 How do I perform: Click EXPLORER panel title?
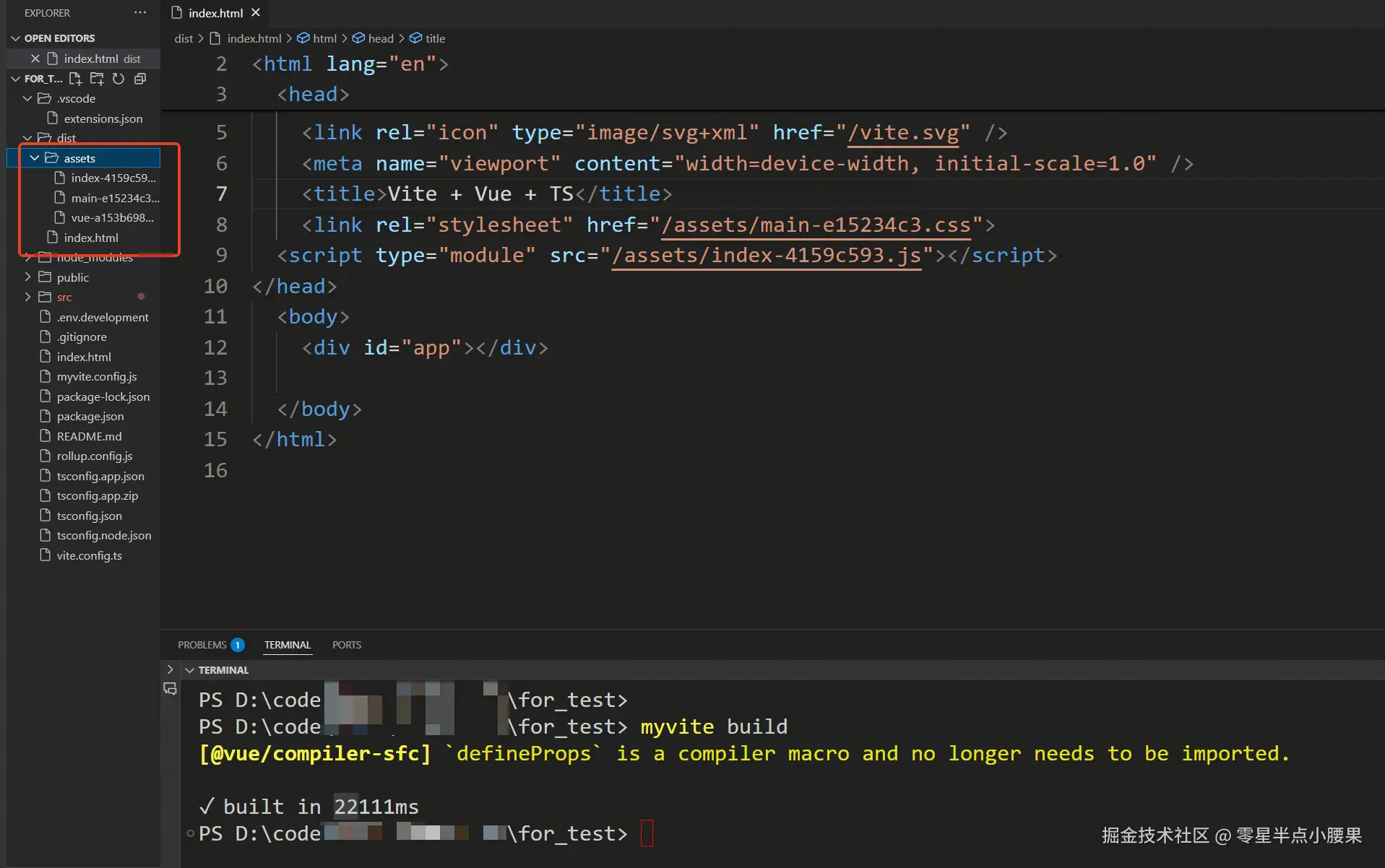click(x=47, y=13)
